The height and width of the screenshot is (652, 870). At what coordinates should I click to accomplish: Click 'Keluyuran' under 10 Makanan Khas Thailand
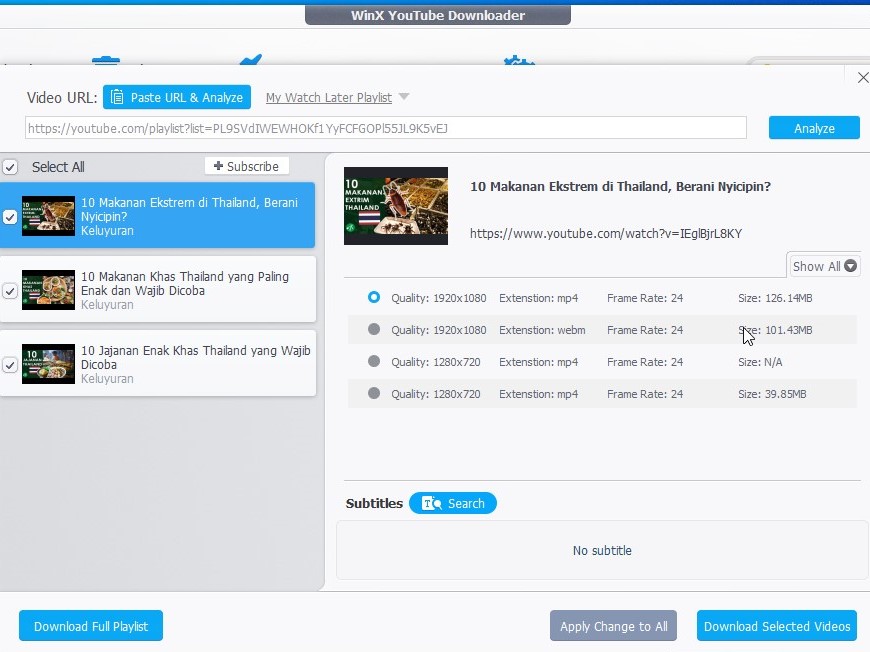pos(107,305)
